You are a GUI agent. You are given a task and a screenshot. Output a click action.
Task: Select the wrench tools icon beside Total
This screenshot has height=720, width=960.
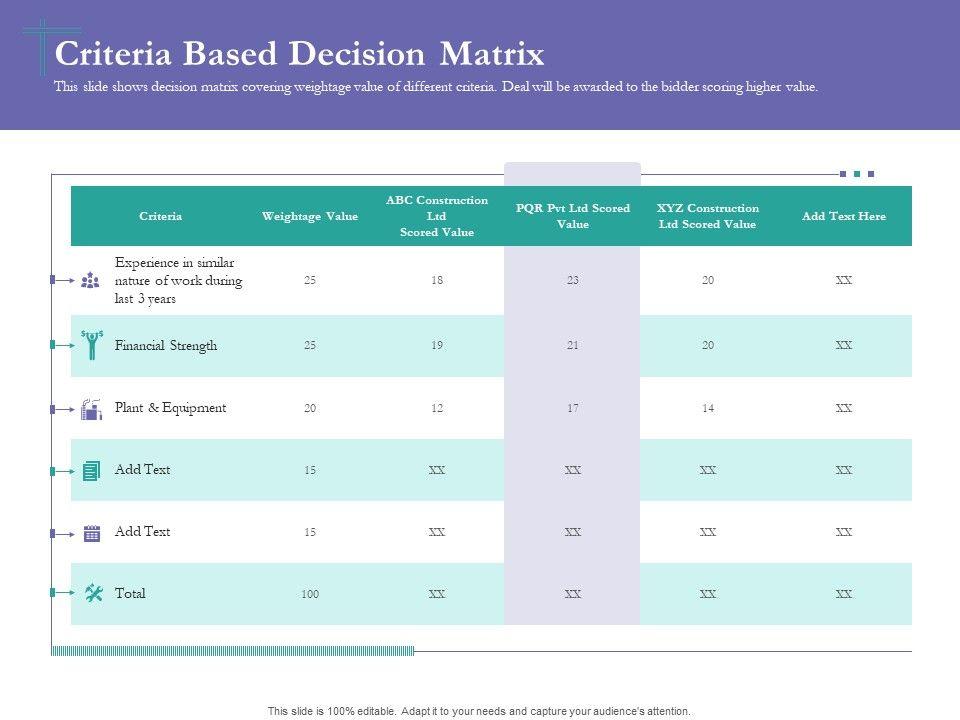coord(94,594)
